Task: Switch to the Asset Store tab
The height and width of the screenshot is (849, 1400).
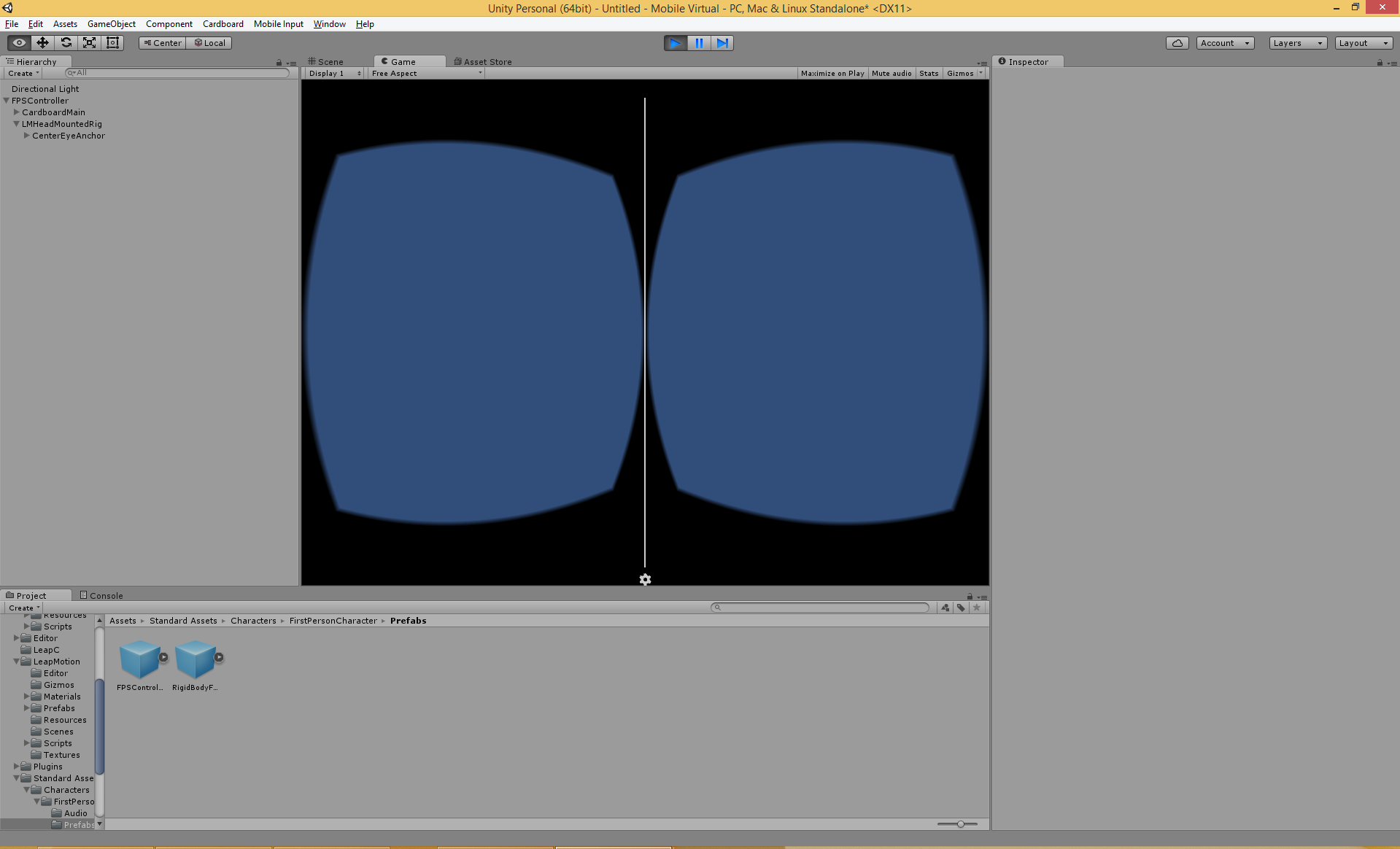Action: (x=483, y=62)
